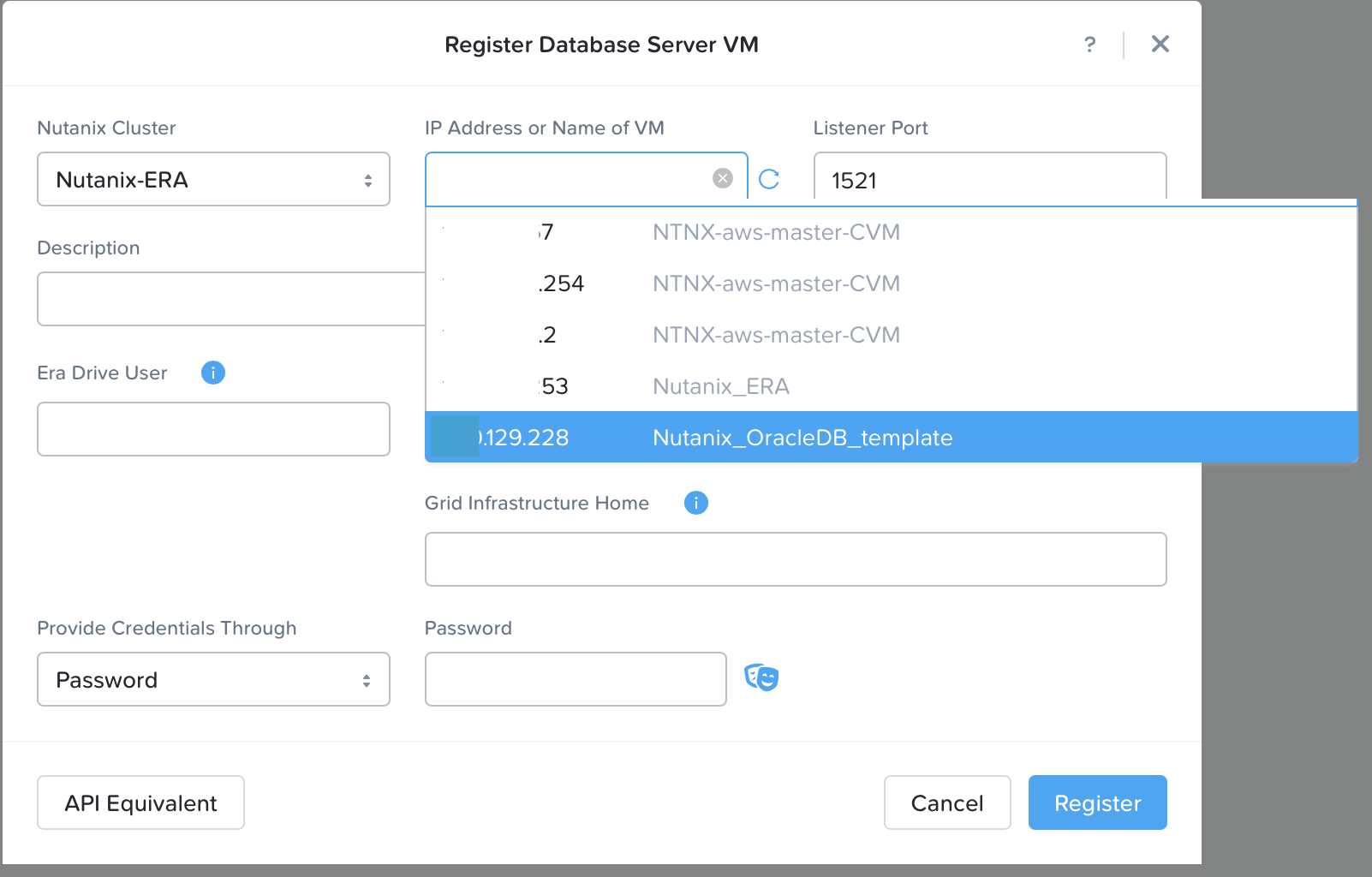
Task: Clear the IP Address or Name field
Action: (x=723, y=178)
